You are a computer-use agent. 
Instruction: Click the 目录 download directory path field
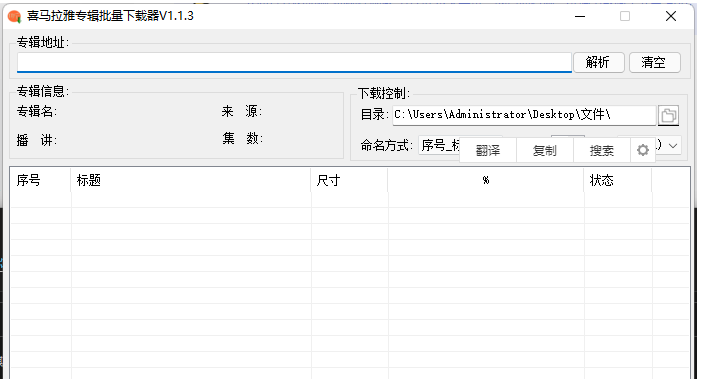click(524, 115)
